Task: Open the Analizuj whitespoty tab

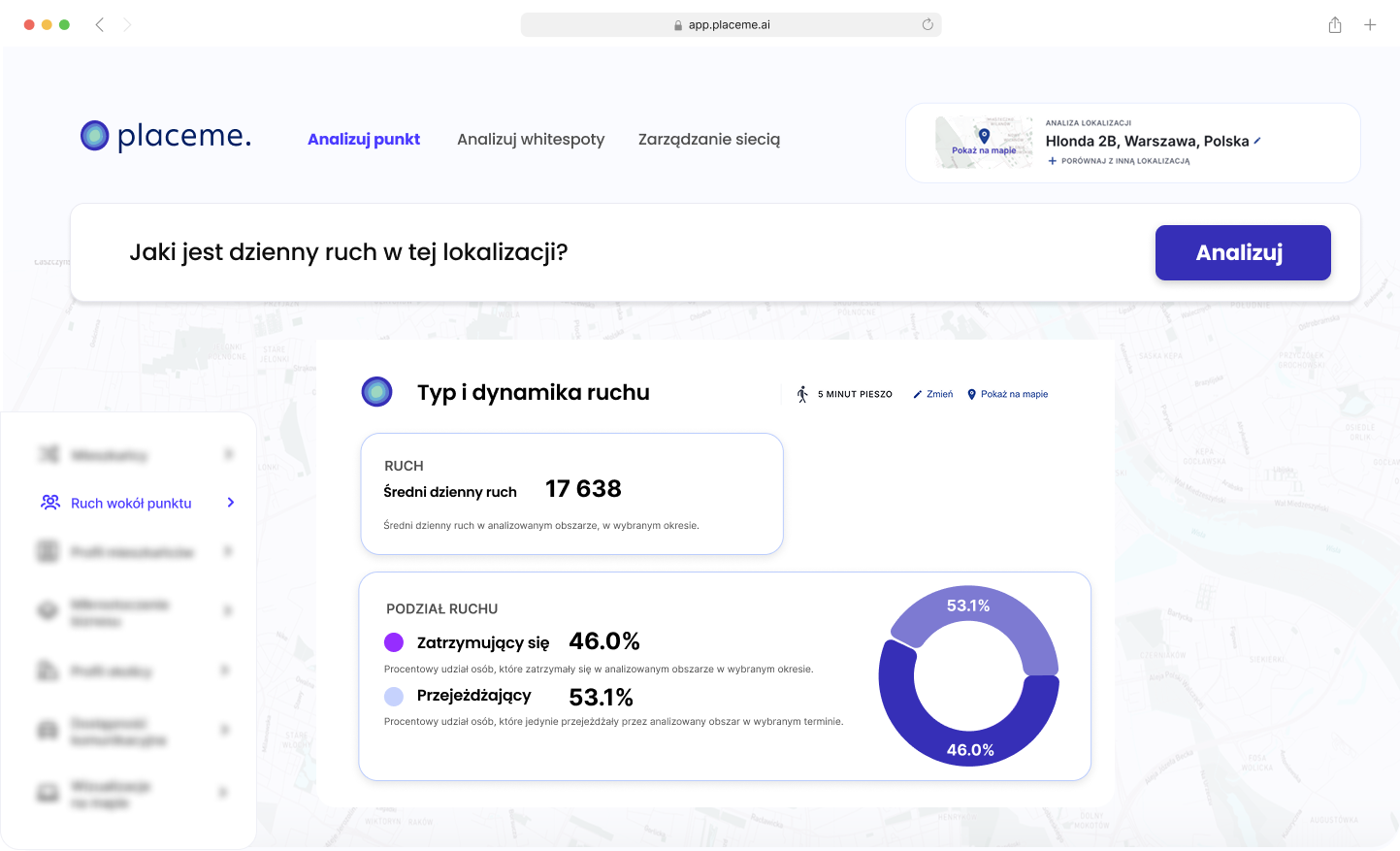Action: point(531,139)
